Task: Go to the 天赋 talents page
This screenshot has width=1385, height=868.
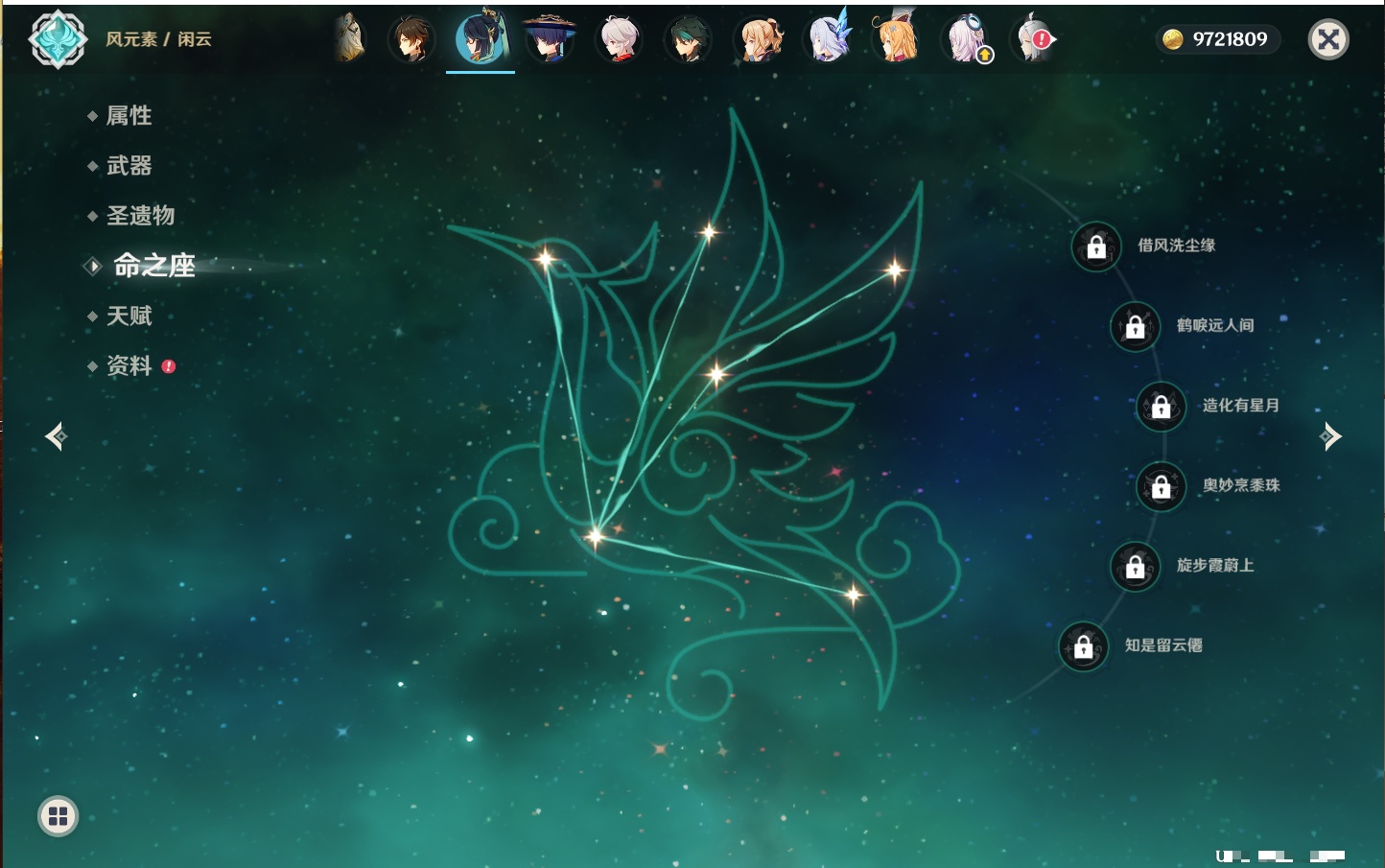Action: click(x=129, y=316)
